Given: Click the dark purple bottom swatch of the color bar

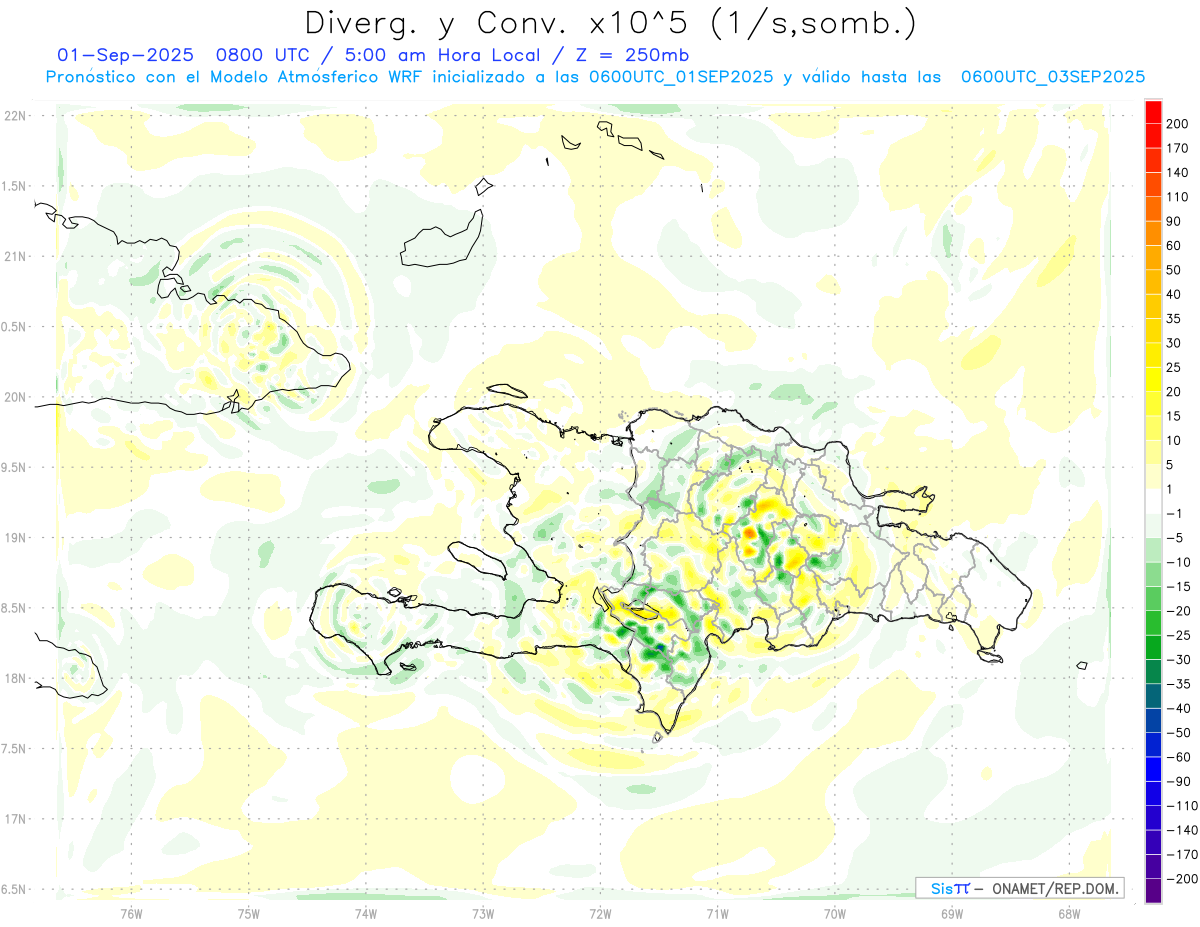Looking at the screenshot, I should pyautogui.click(x=1153, y=891).
